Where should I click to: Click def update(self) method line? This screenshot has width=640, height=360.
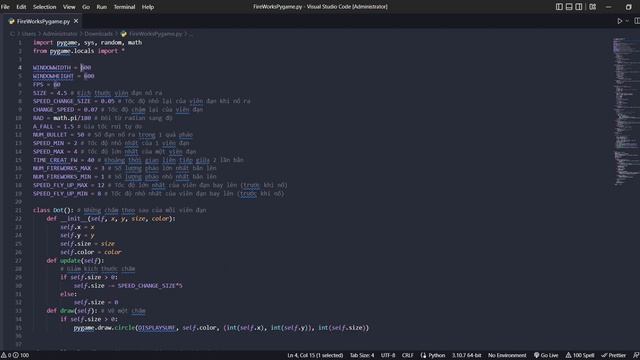tap(75, 260)
